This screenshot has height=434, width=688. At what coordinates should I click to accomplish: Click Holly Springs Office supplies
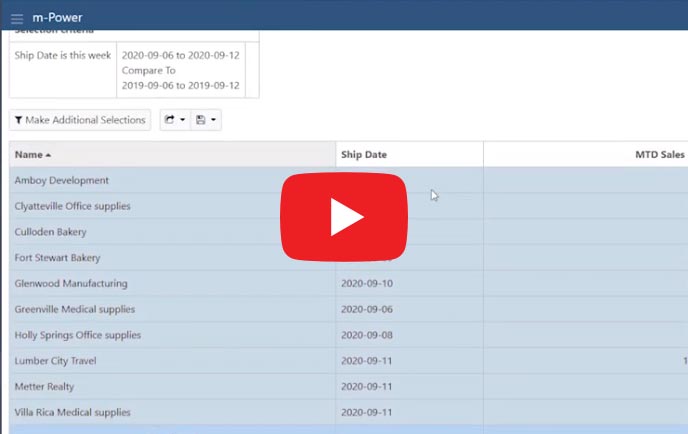[x=77, y=335]
